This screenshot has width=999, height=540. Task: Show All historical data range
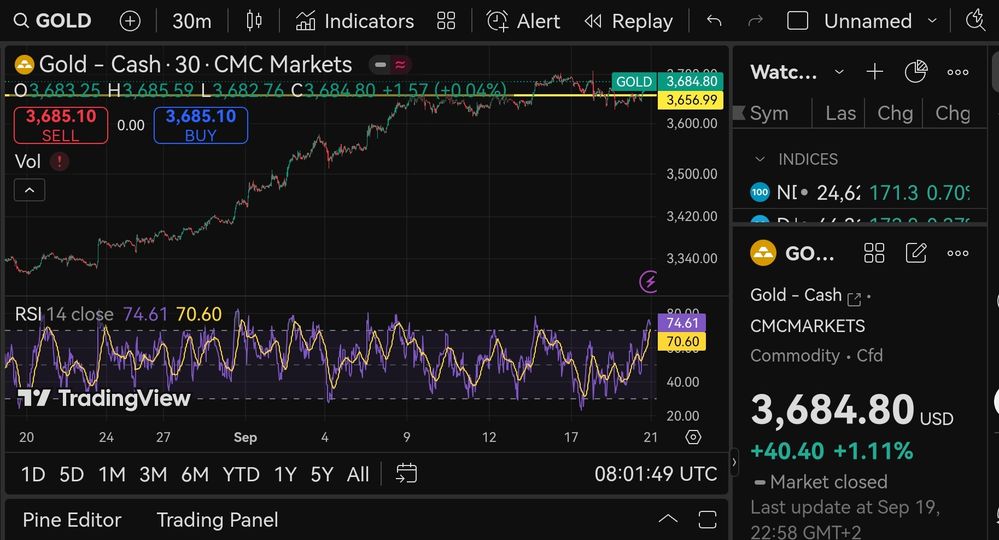[358, 474]
